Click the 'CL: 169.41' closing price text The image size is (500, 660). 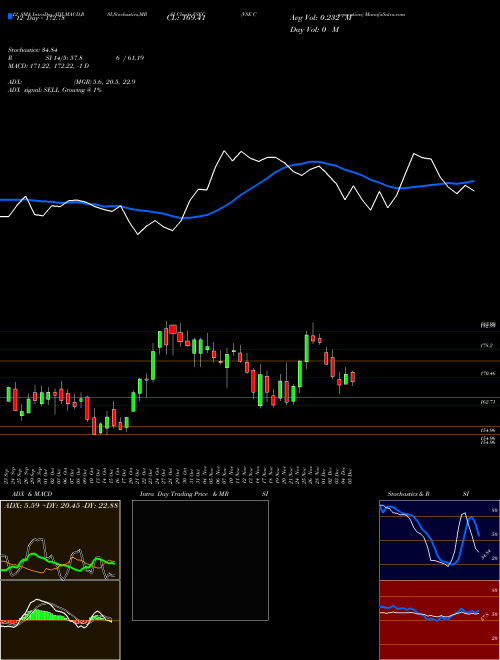185,18
